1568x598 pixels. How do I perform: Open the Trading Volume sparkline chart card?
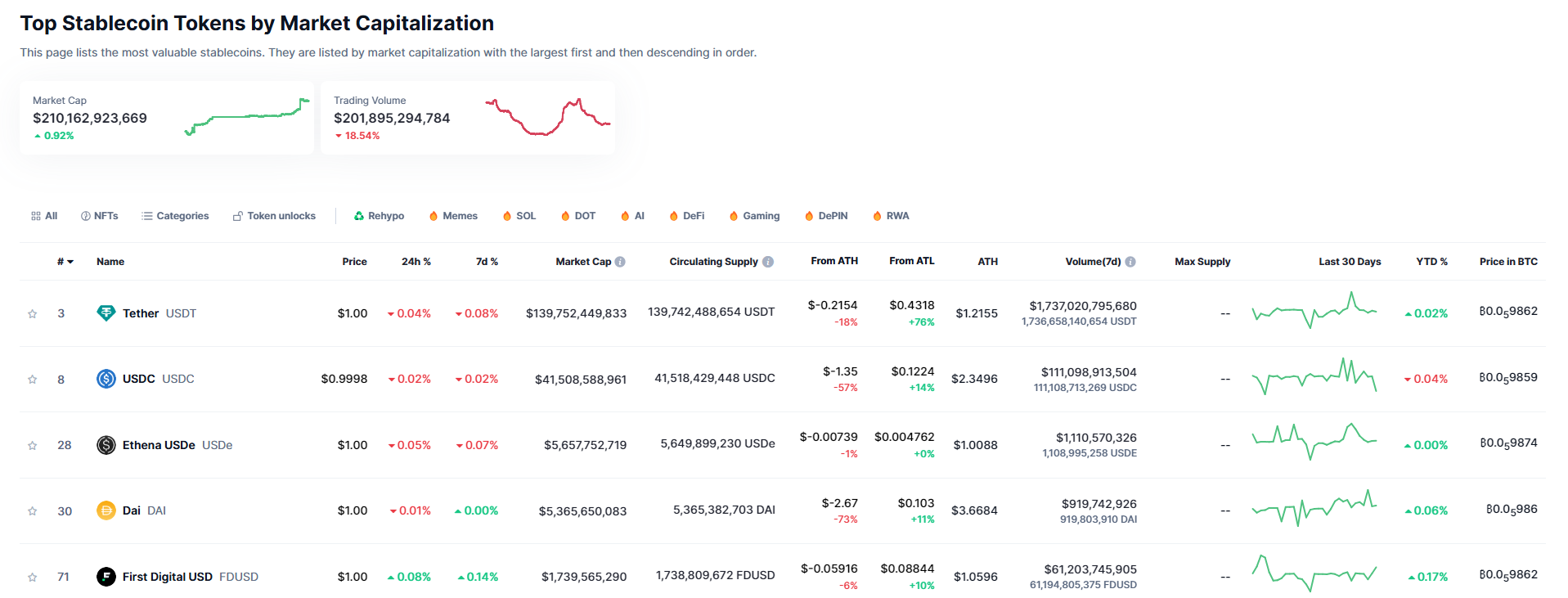click(x=468, y=118)
